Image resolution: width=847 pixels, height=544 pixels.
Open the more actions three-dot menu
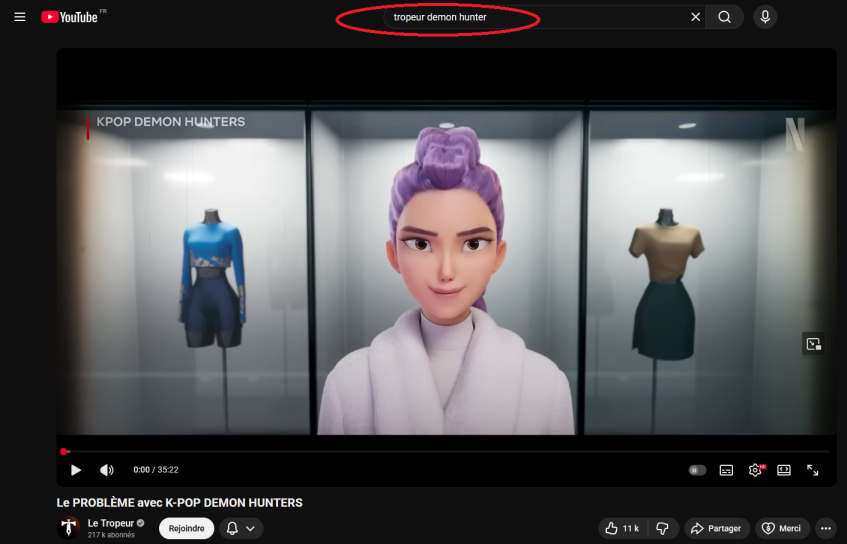(826, 528)
